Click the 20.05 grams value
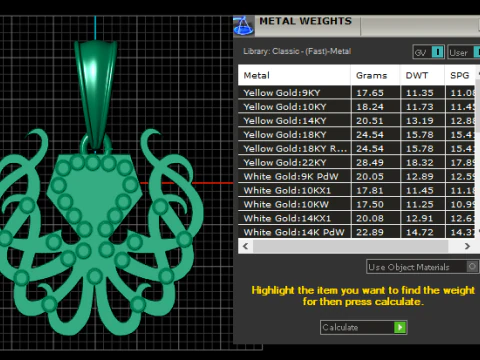480x360 pixels. point(370,177)
